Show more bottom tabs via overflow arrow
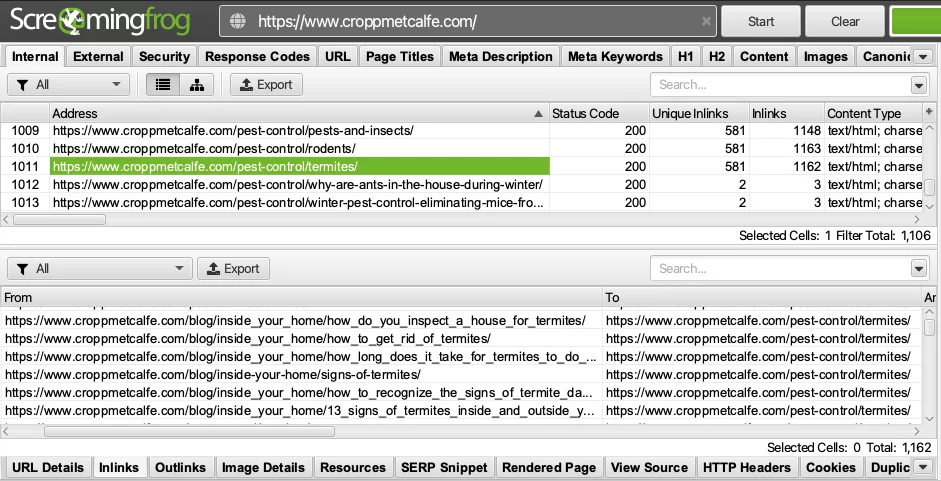 (x=923, y=467)
